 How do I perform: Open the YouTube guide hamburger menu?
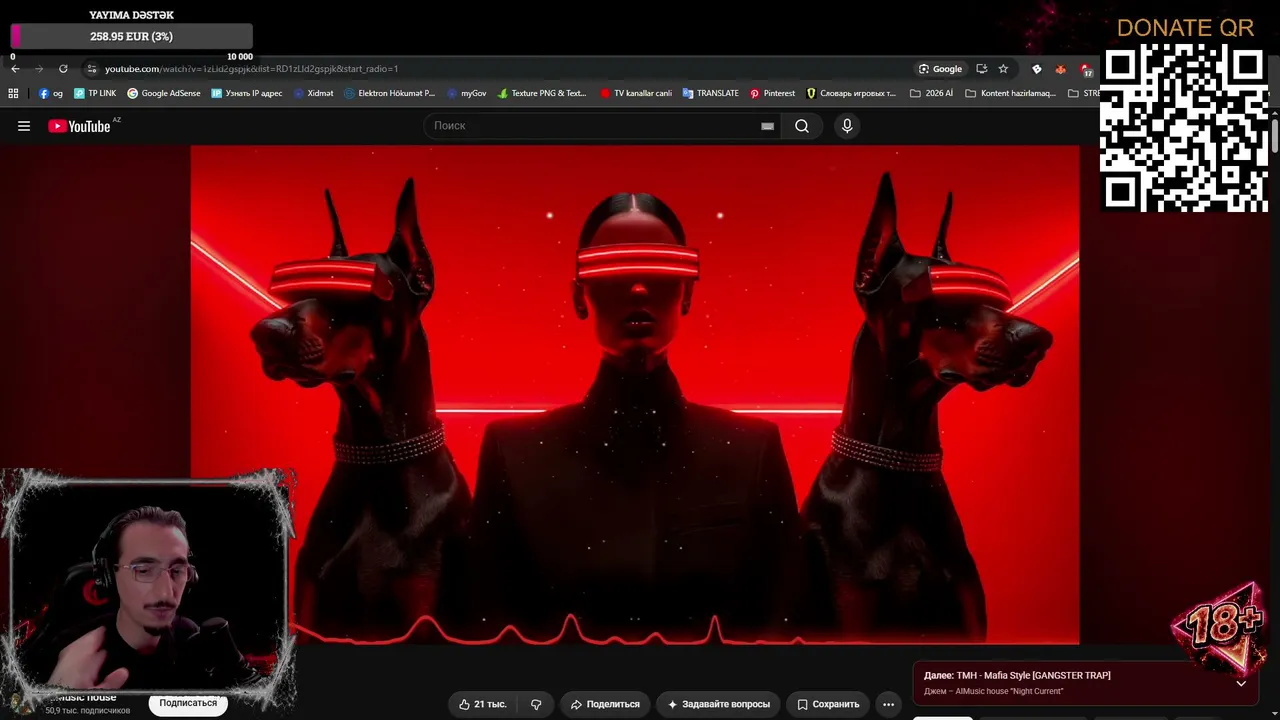(x=24, y=126)
